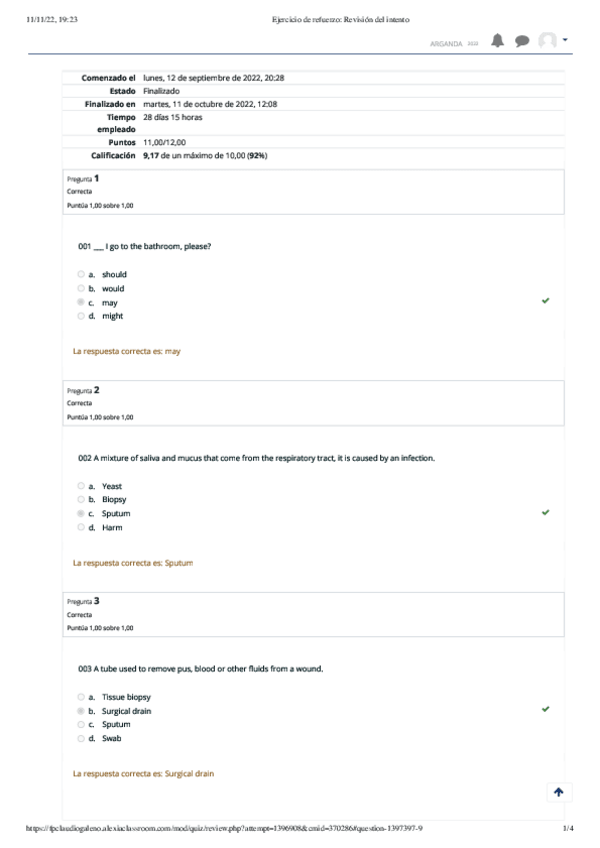Select the 'might' radio option
The height and width of the screenshot is (848, 600).
81,316
